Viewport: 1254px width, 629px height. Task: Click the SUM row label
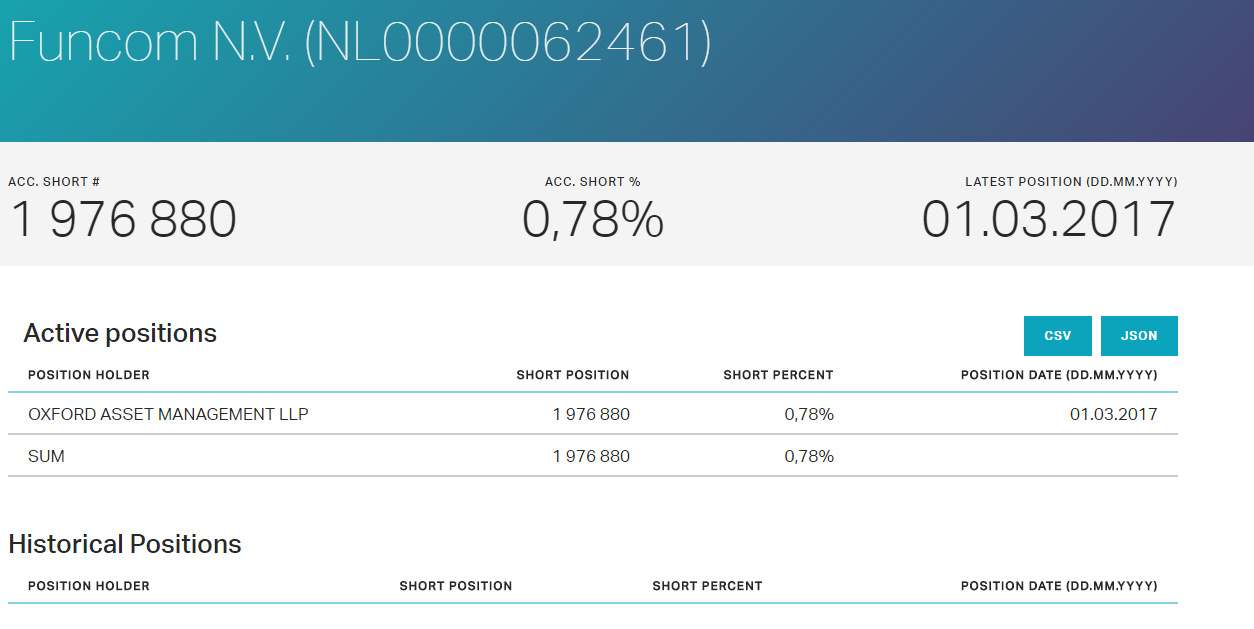[46, 456]
